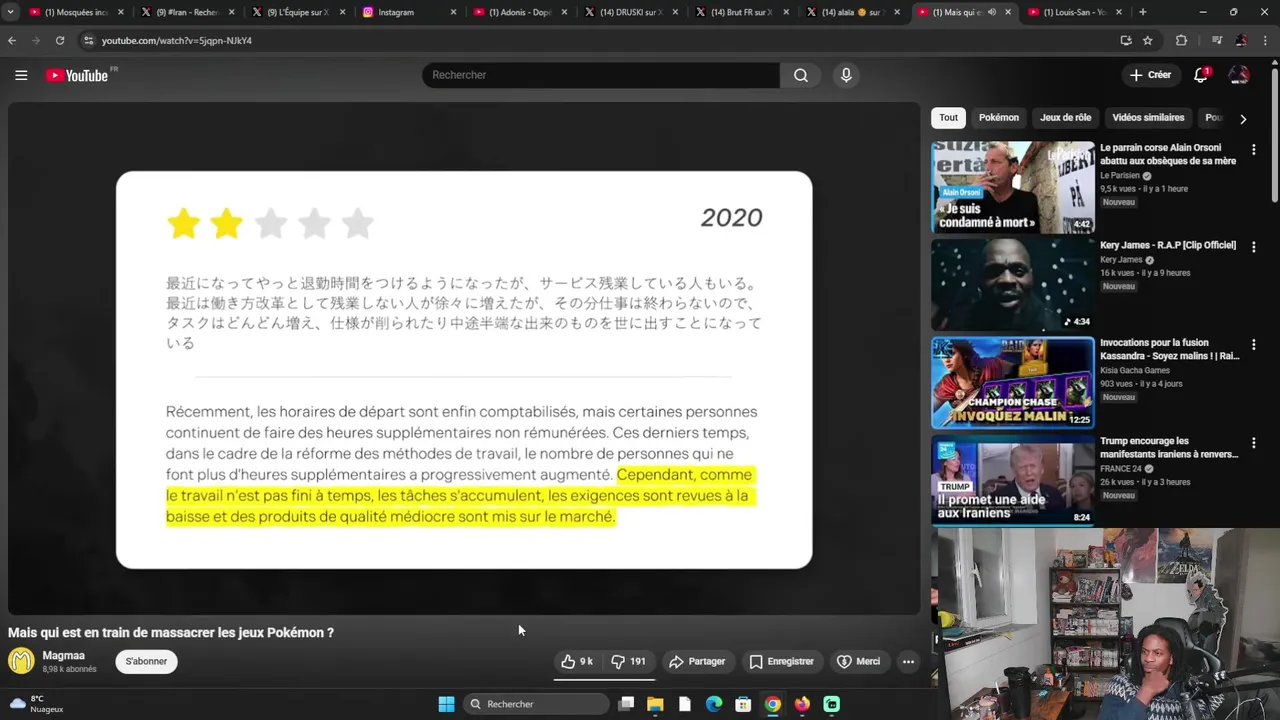Screen dimensions: 1280x720
Task: Open the YouTube account avatar menu
Action: [x=1239, y=75]
